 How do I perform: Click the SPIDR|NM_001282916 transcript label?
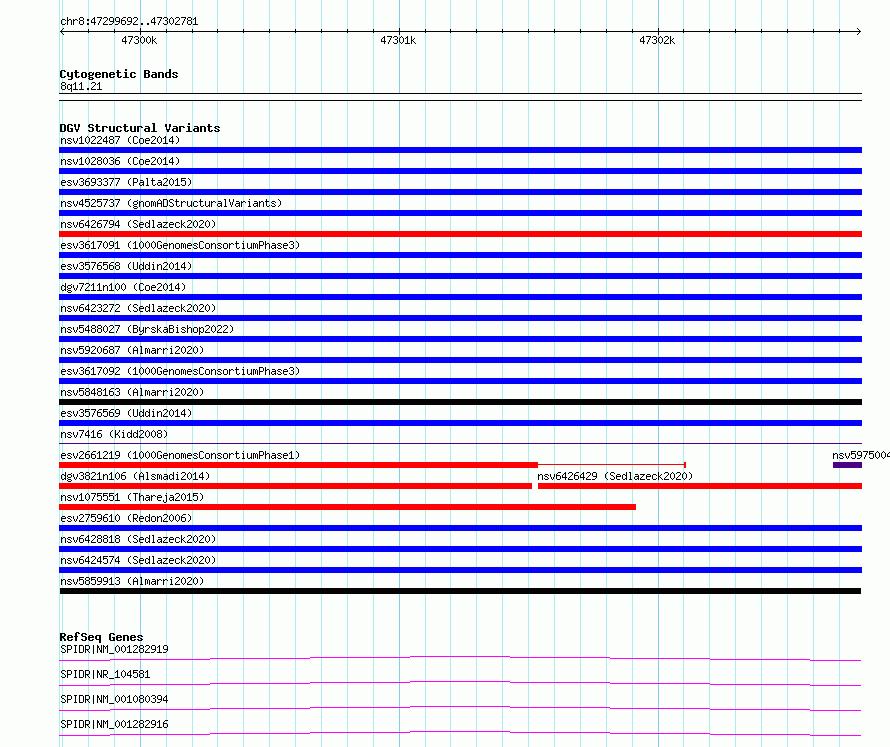(x=114, y=724)
